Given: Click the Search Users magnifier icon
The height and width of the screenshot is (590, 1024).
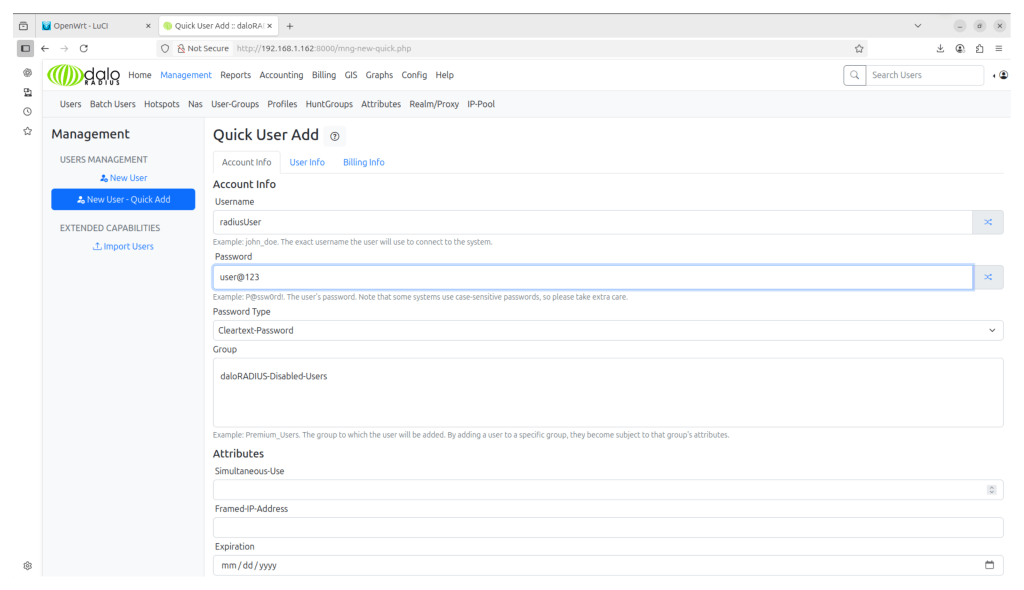Looking at the screenshot, I should [854, 75].
